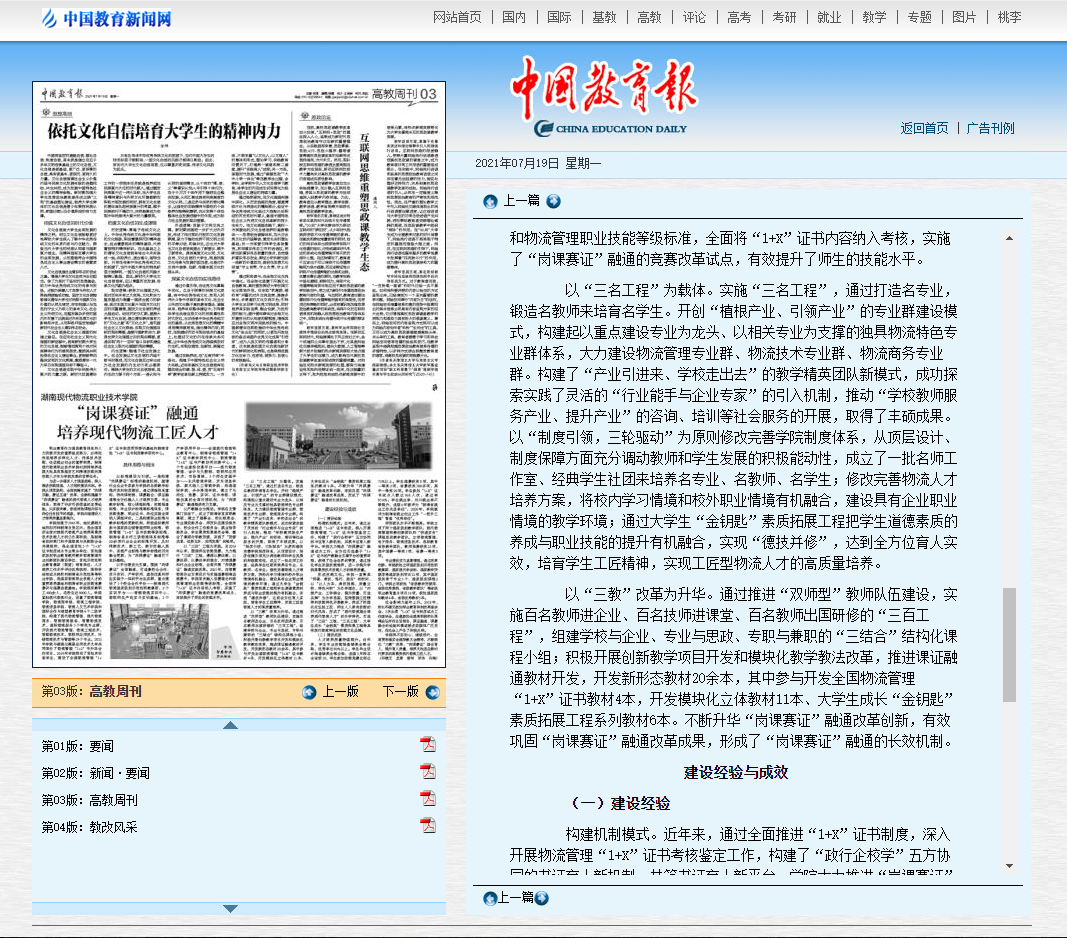Click date text 2021年07月19日 星期一
Viewport: 1067px width, 938px height.
tap(538, 163)
